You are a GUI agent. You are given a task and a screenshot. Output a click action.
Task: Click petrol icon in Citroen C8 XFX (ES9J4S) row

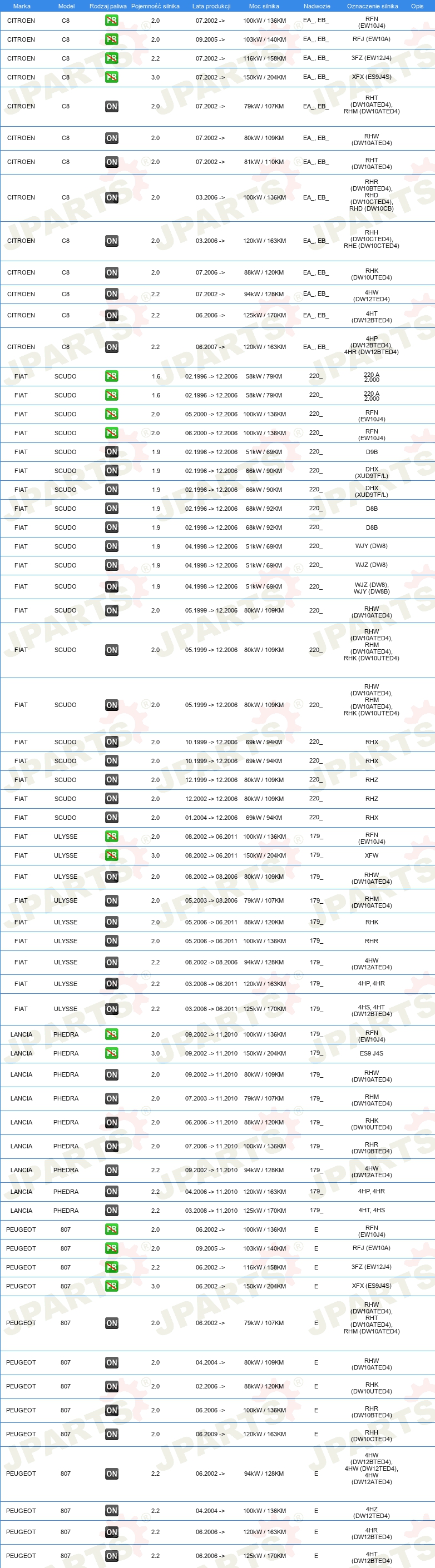point(111,77)
